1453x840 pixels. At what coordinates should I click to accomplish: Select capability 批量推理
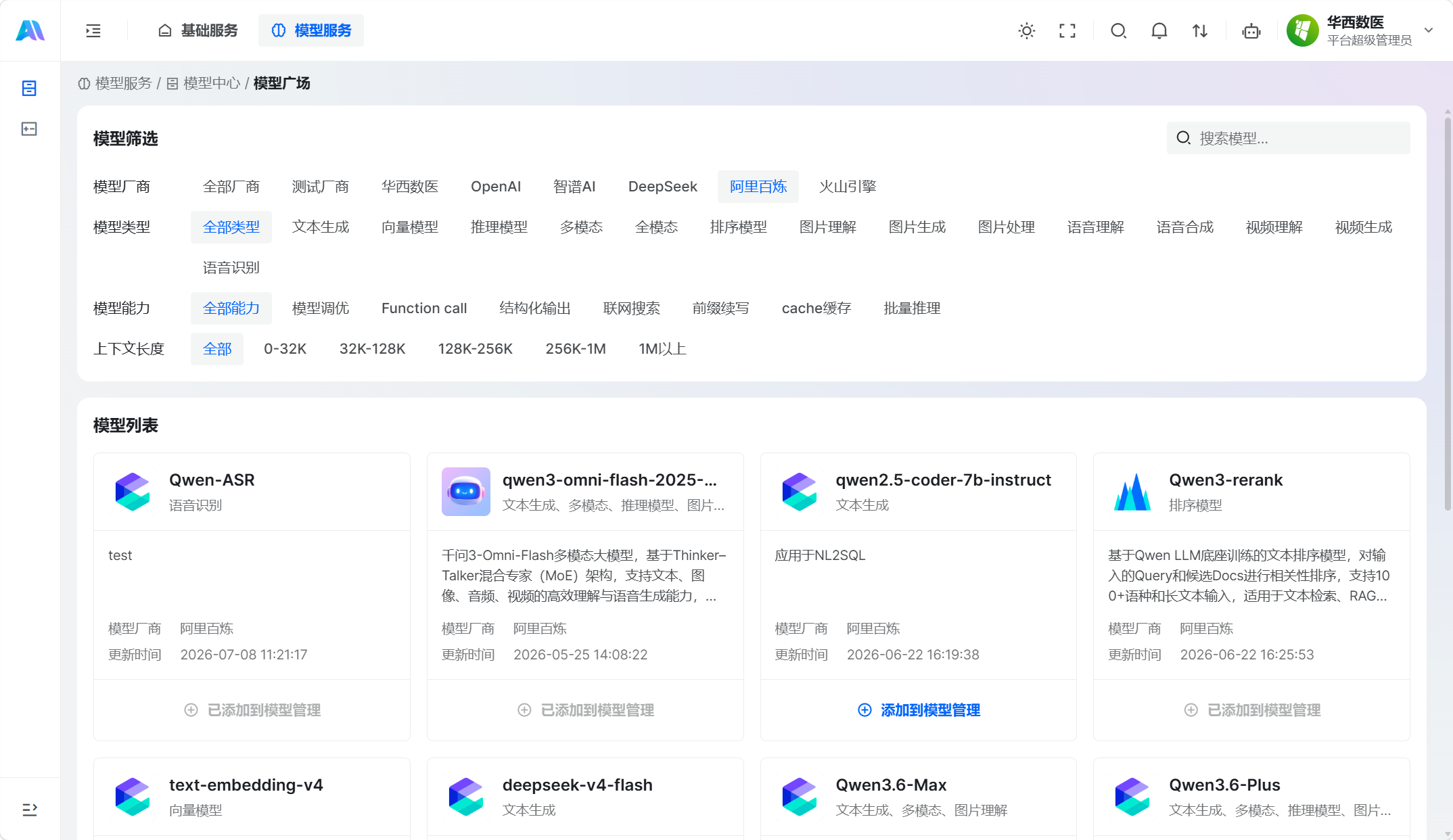click(x=913, y=308)
